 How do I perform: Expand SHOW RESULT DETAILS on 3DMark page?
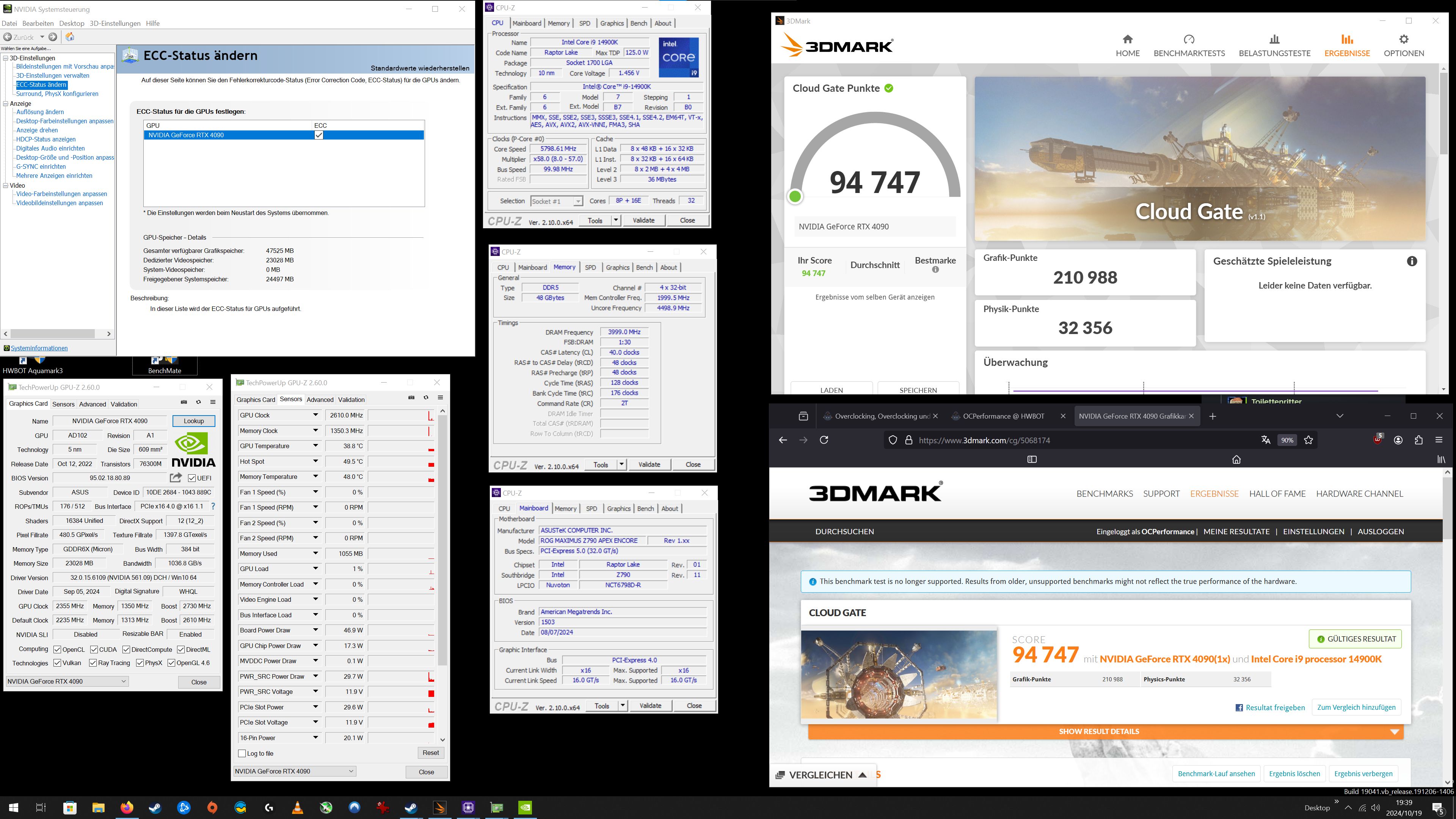(x=1106, y=731)
